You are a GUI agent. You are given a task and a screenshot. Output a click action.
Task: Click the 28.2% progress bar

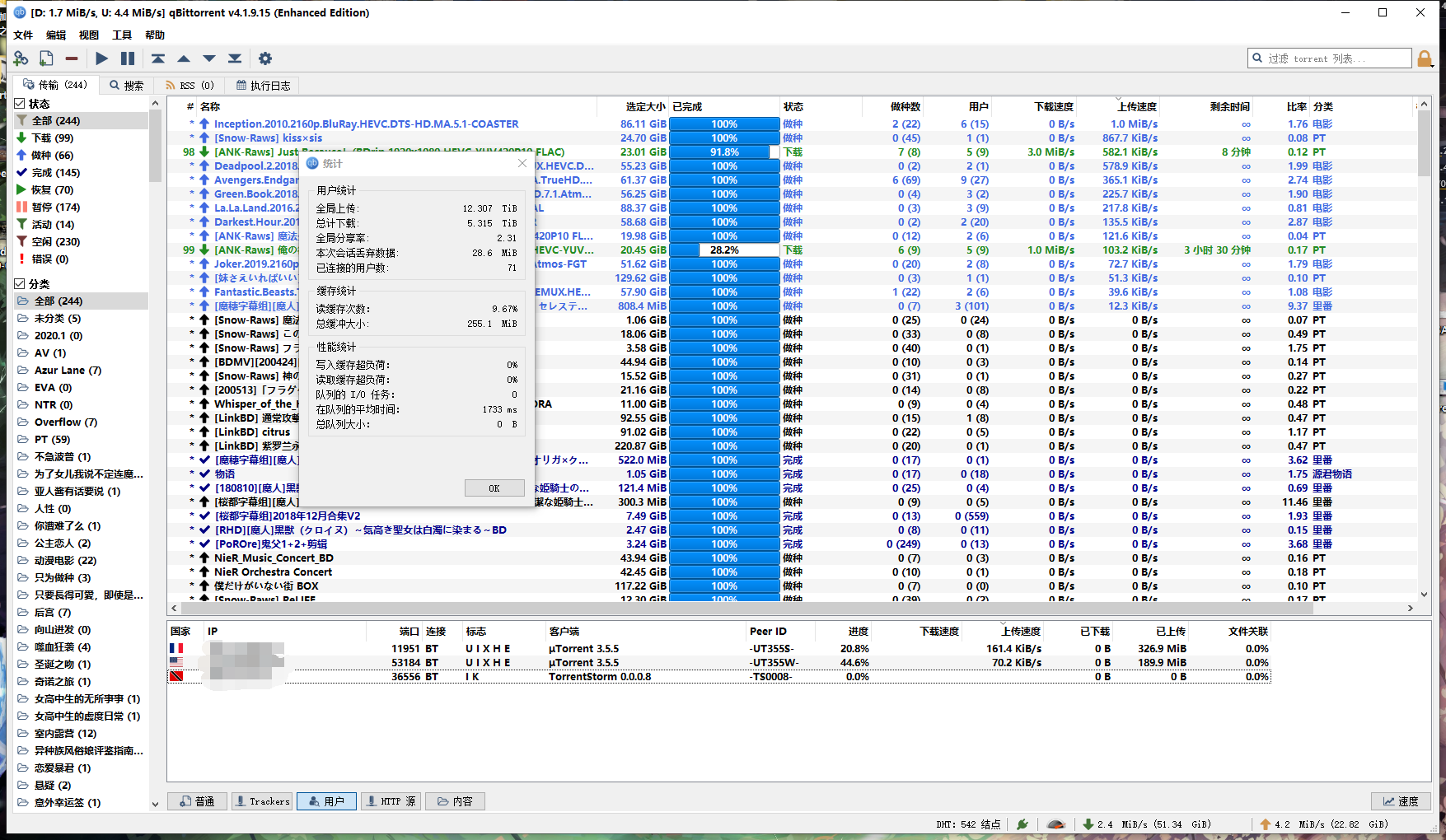(724, 250)
